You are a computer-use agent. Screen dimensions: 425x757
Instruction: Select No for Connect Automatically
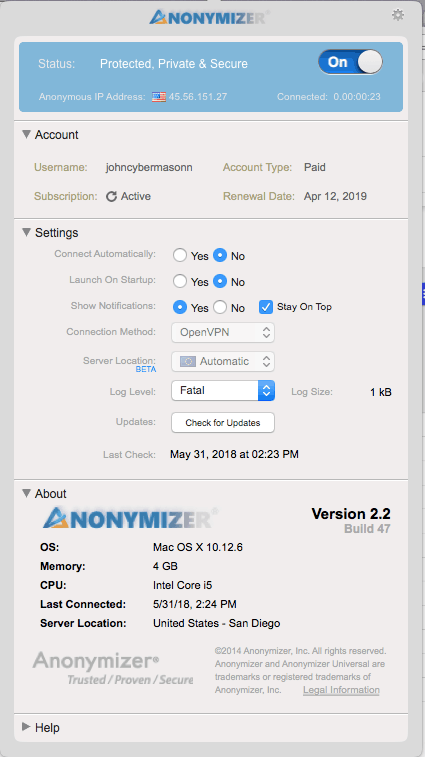220,255
